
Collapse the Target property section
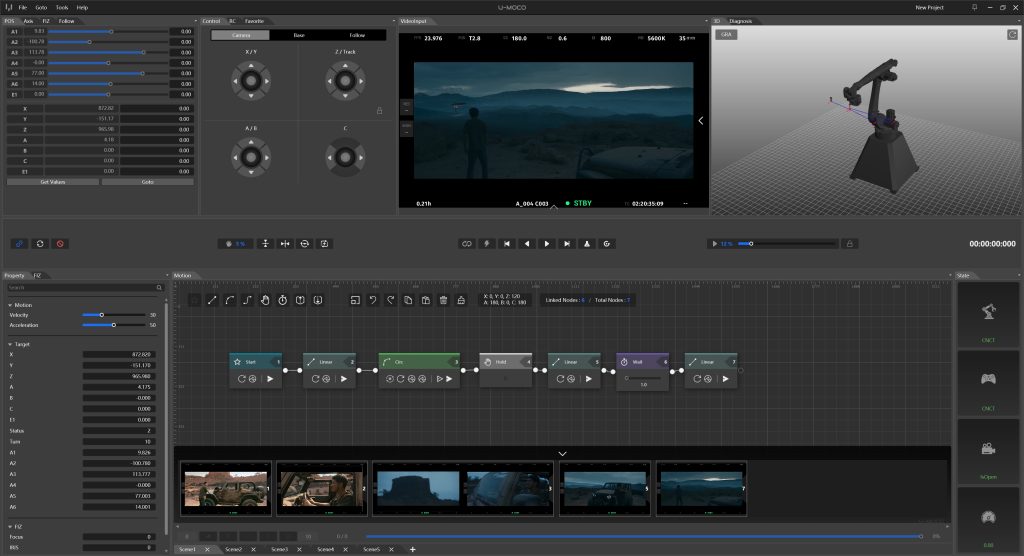(10, 343)
